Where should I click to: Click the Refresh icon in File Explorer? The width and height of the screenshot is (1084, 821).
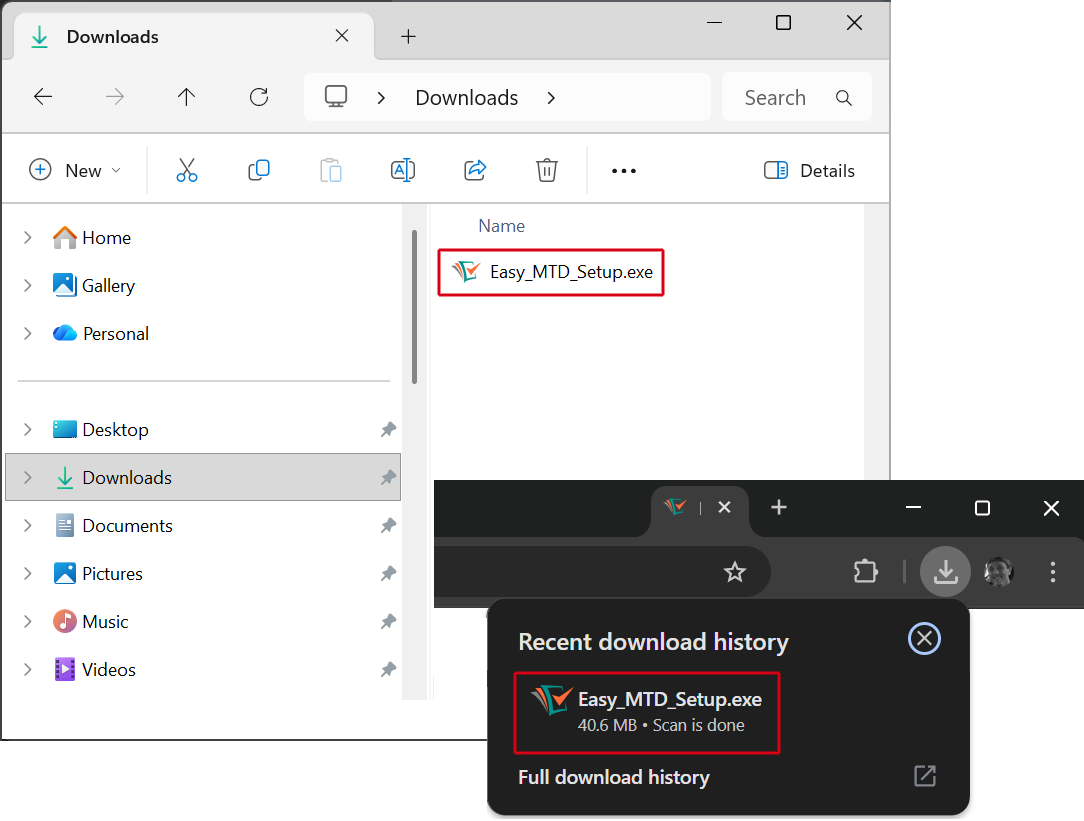pyautogui.click(x=258, y=97)
